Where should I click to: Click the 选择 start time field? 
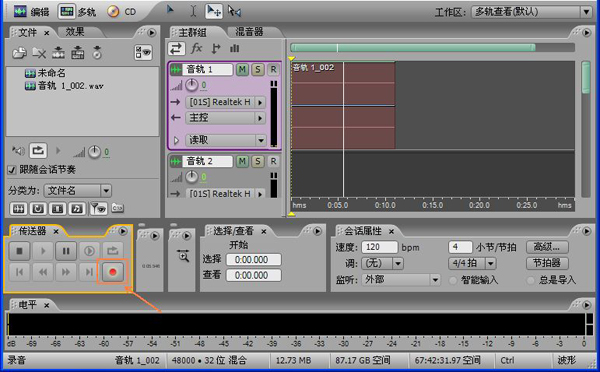point(253,260)
